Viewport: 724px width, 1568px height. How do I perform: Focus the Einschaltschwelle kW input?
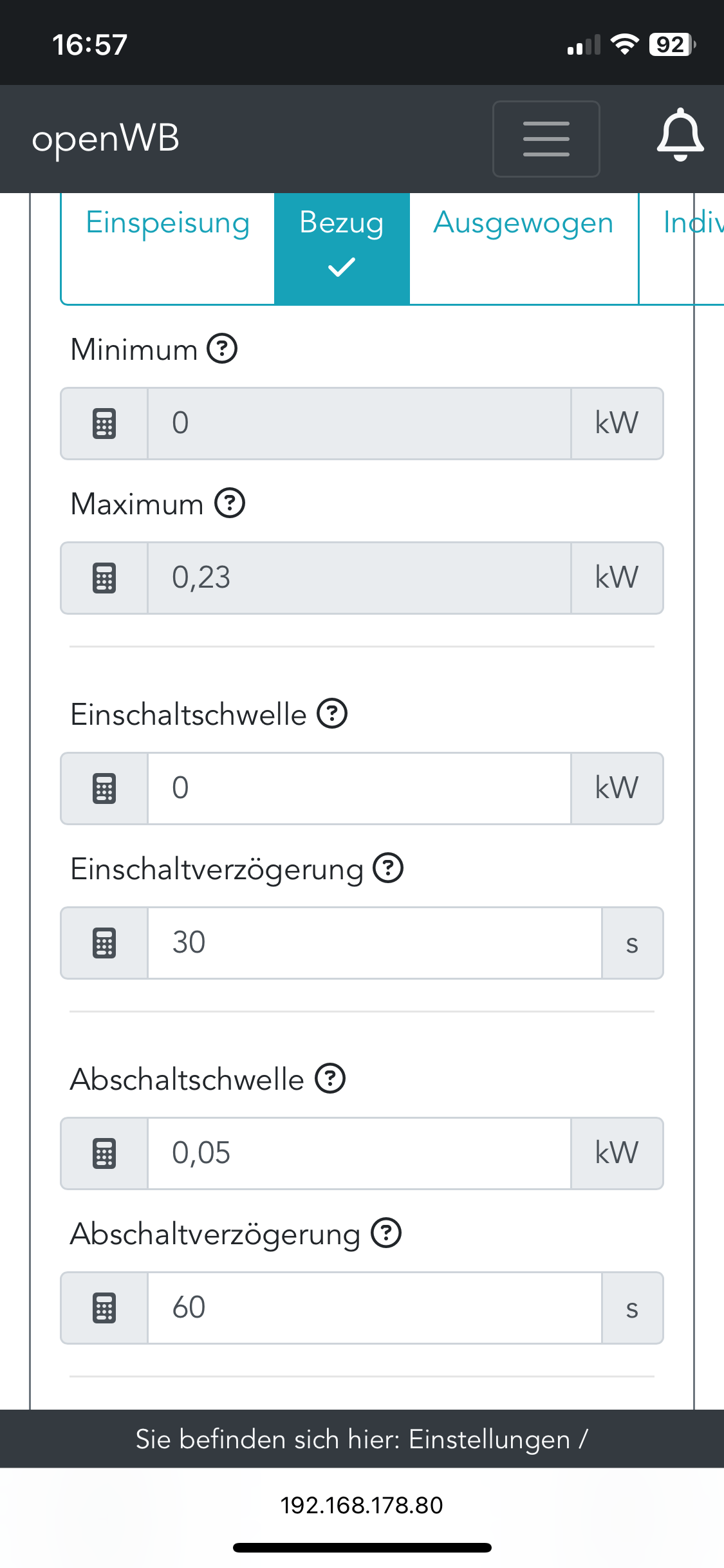tap(359, 789)
